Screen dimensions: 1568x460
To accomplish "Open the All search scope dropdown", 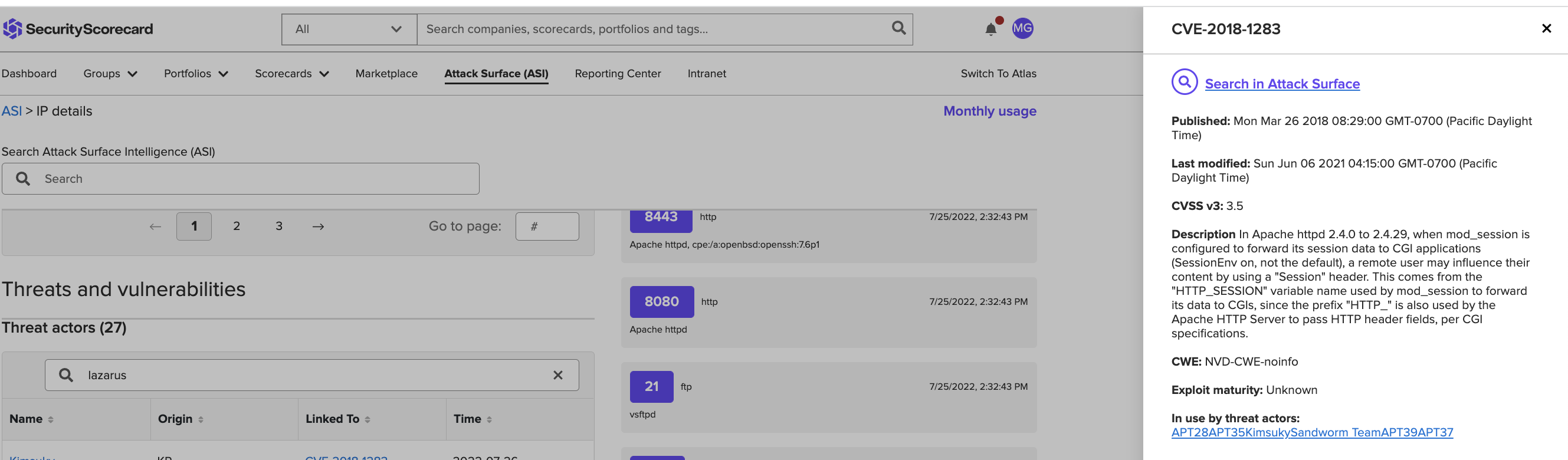I will pos(349,29).
